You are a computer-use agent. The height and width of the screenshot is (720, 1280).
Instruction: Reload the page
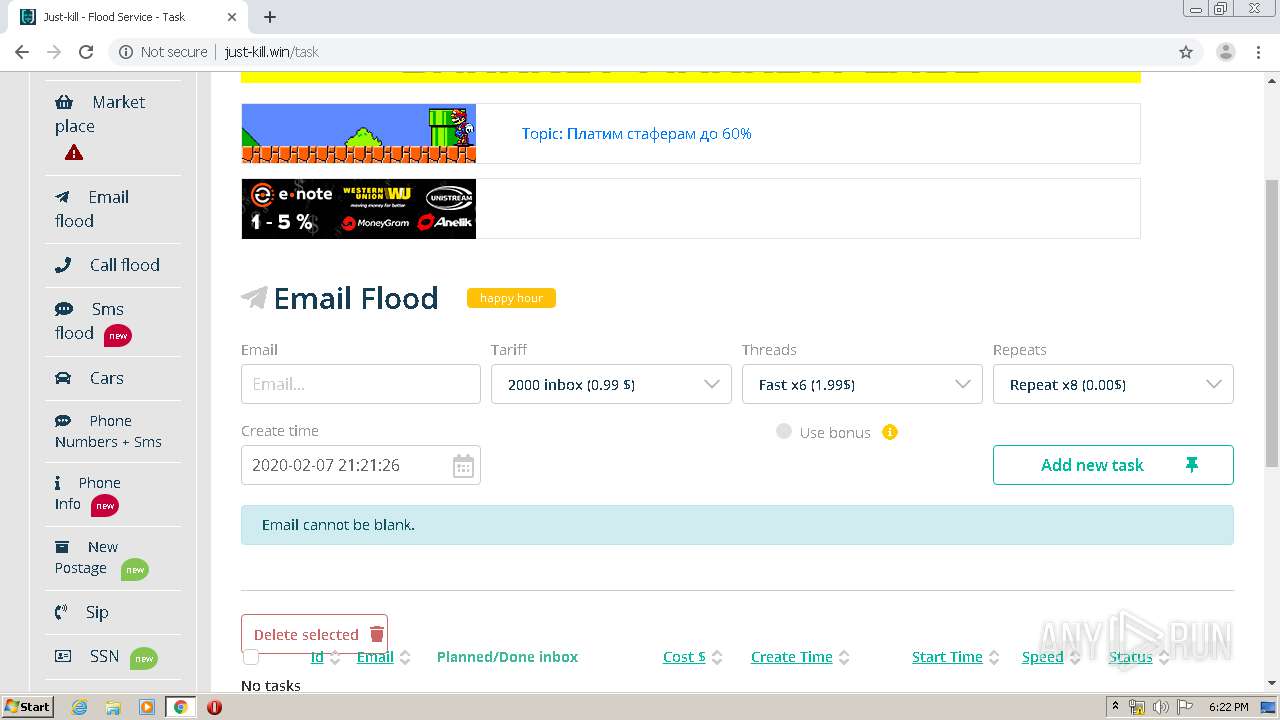pyautogui.click(x=86, y=52)
